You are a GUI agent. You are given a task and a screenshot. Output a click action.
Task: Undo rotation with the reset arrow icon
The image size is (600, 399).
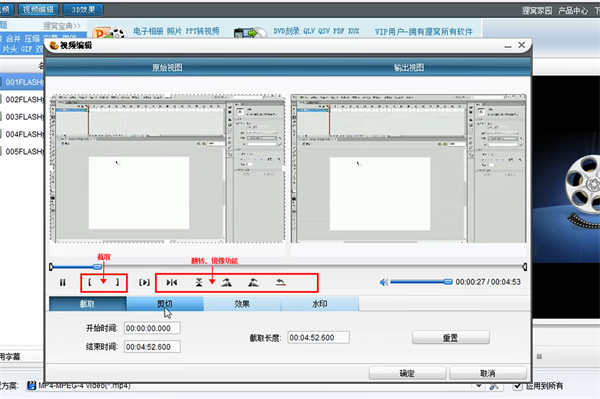281,283
